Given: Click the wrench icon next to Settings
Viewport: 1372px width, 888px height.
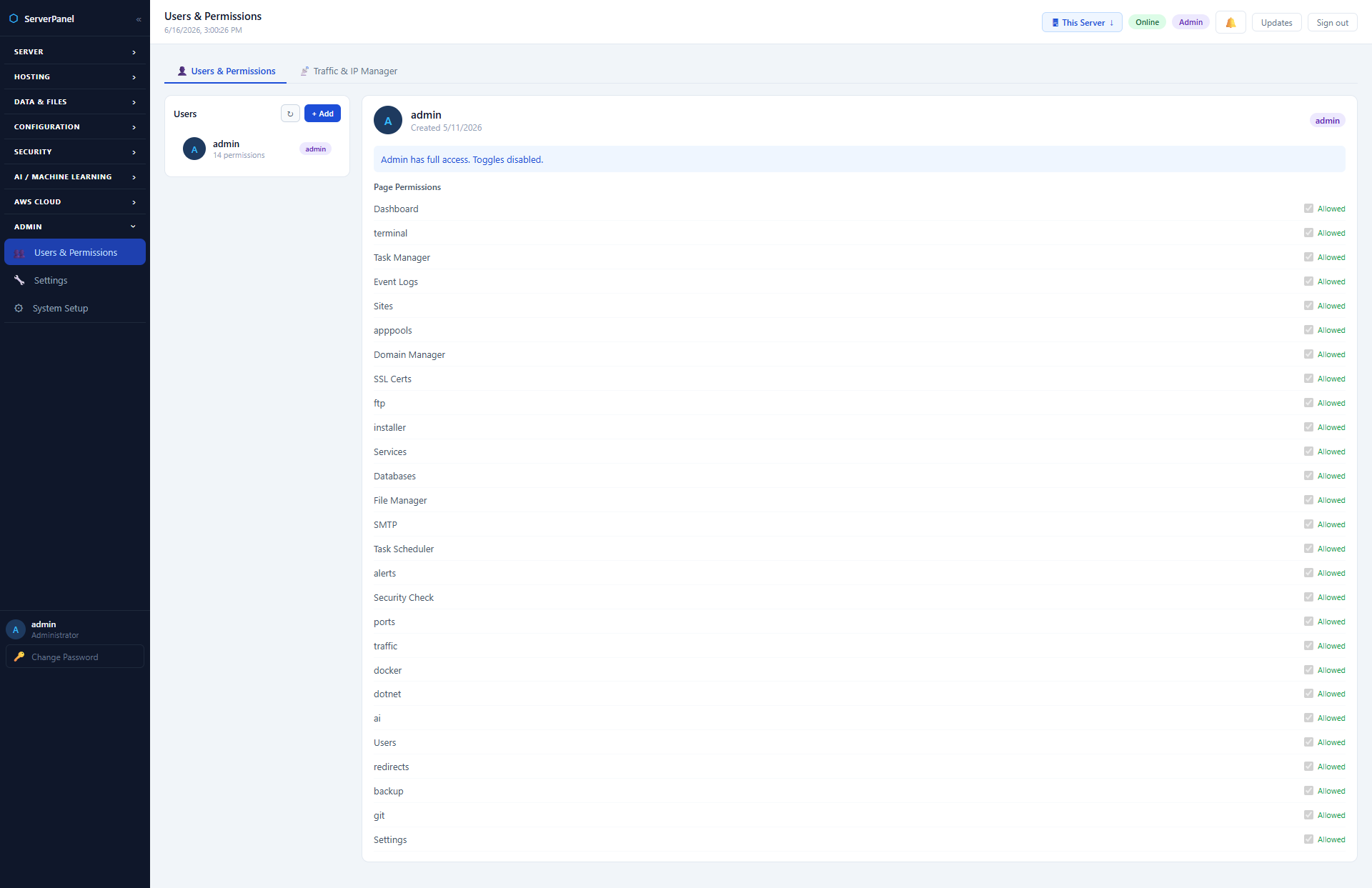Looking at the screenshot, I should (19, 280).
